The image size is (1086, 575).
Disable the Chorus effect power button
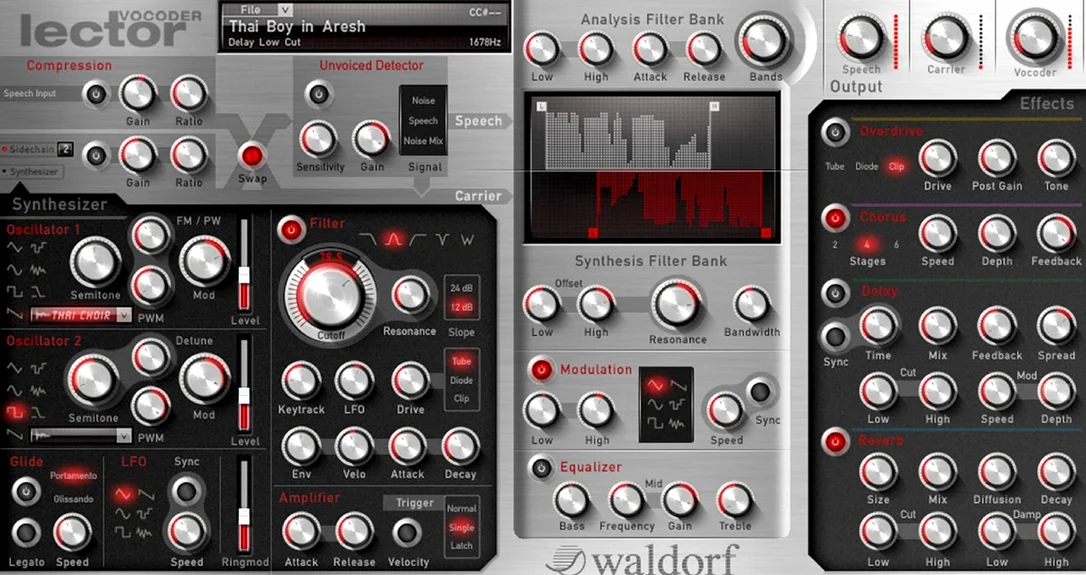point(835,218)
